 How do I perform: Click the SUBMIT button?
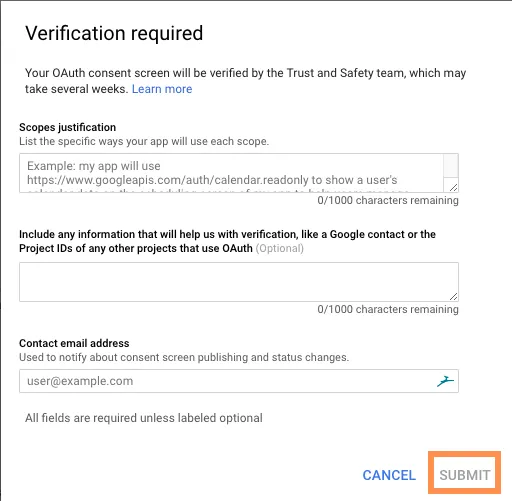[465, 475]
